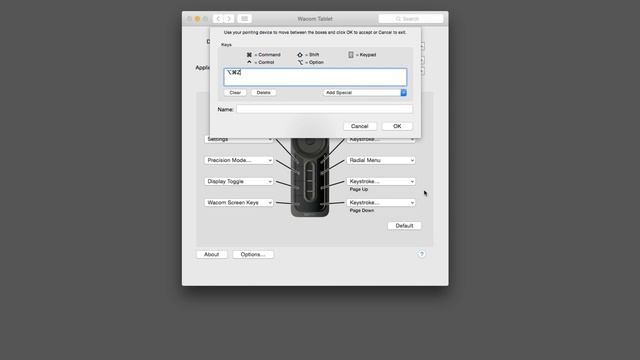Click the Search field in Wacom Tablet window

411,19
